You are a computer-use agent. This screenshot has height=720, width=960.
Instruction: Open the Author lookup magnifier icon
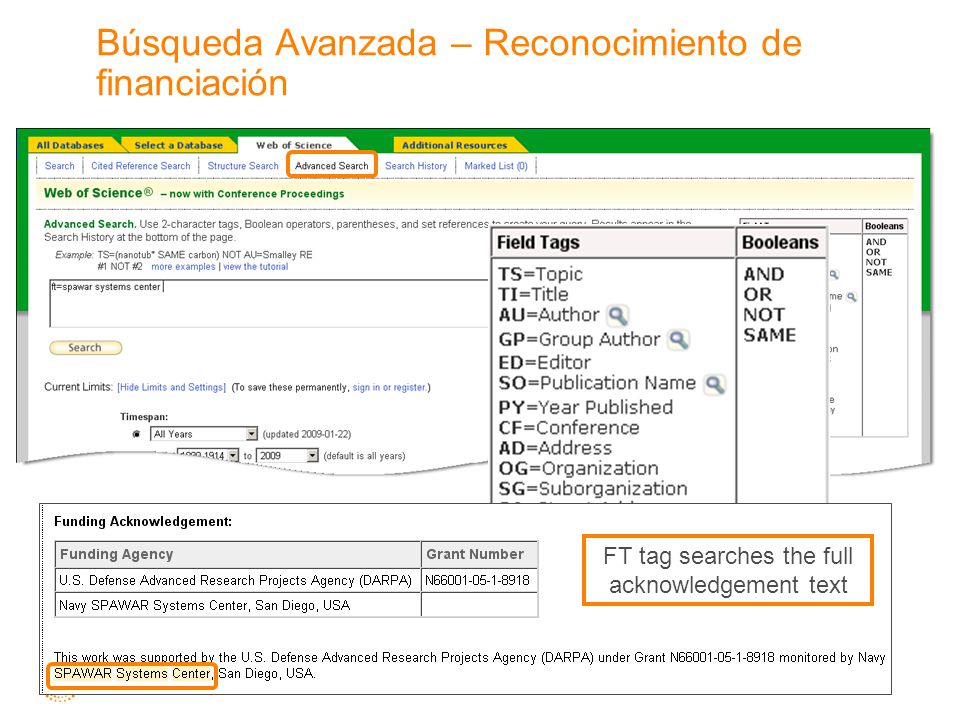pos(618,315)
